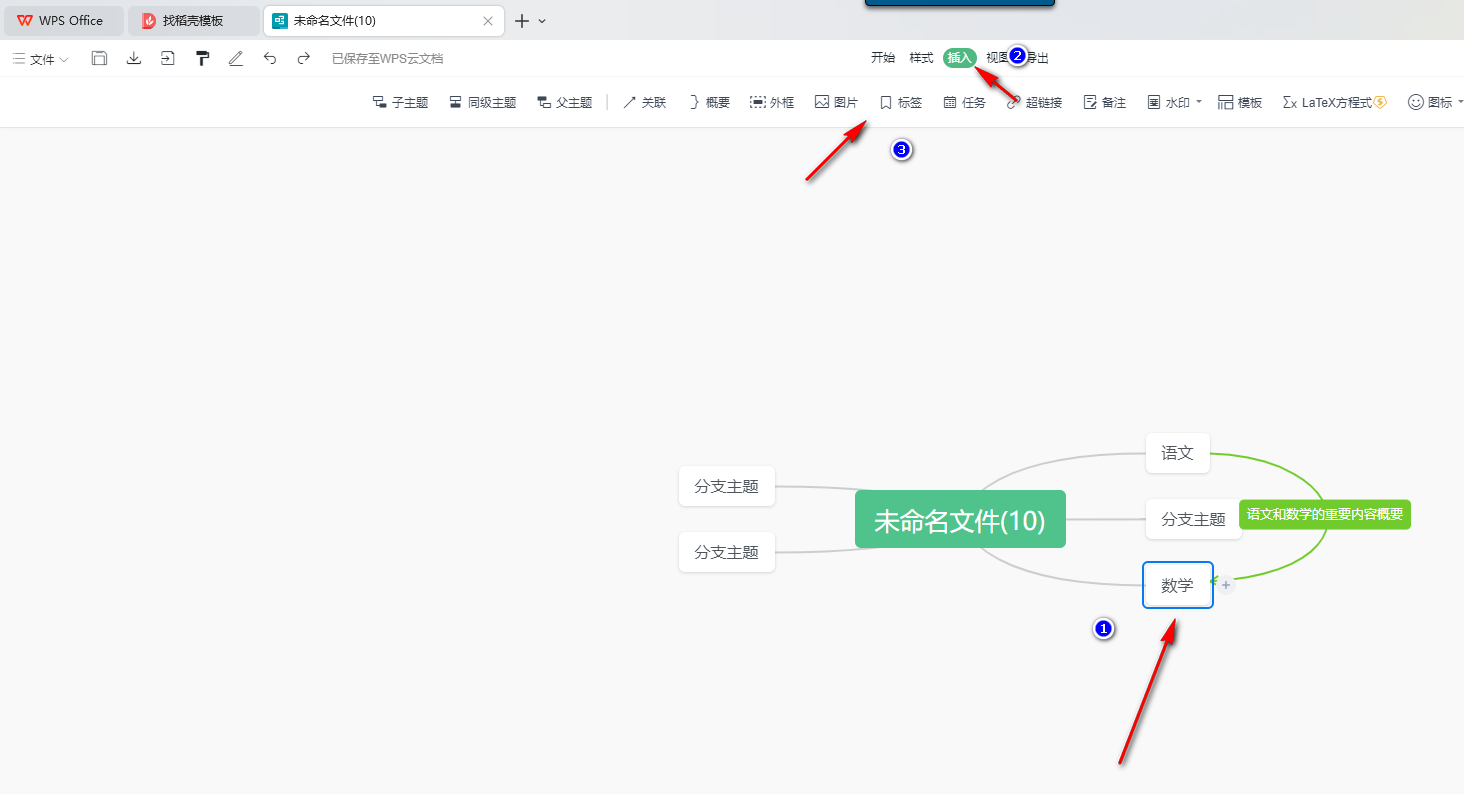Add a 关联 relationship line

click(644, 102)
